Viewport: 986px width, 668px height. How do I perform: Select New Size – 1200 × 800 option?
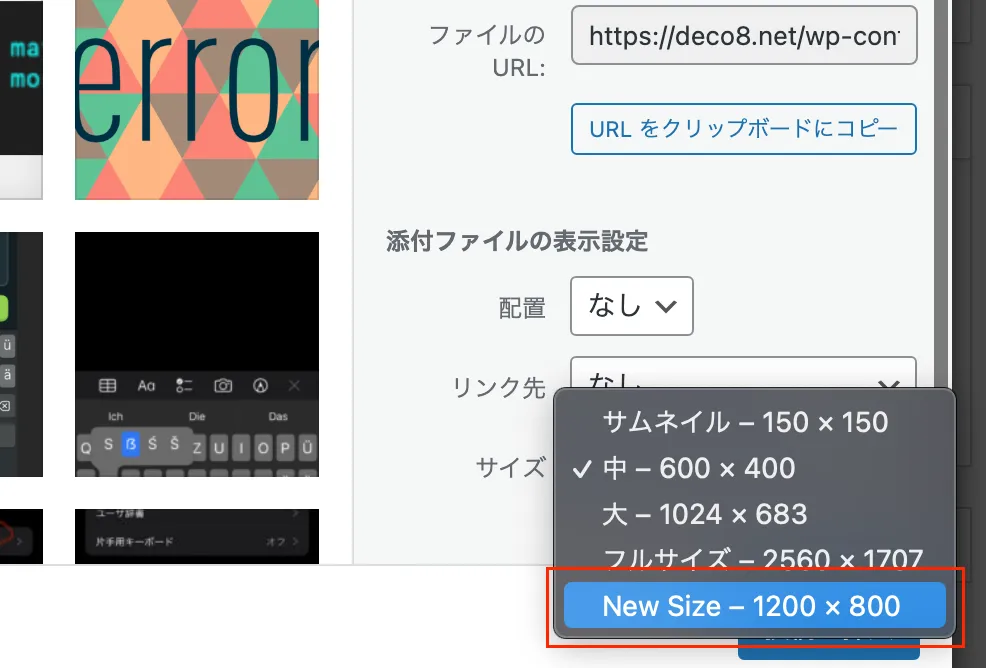(x=755, y=606)
